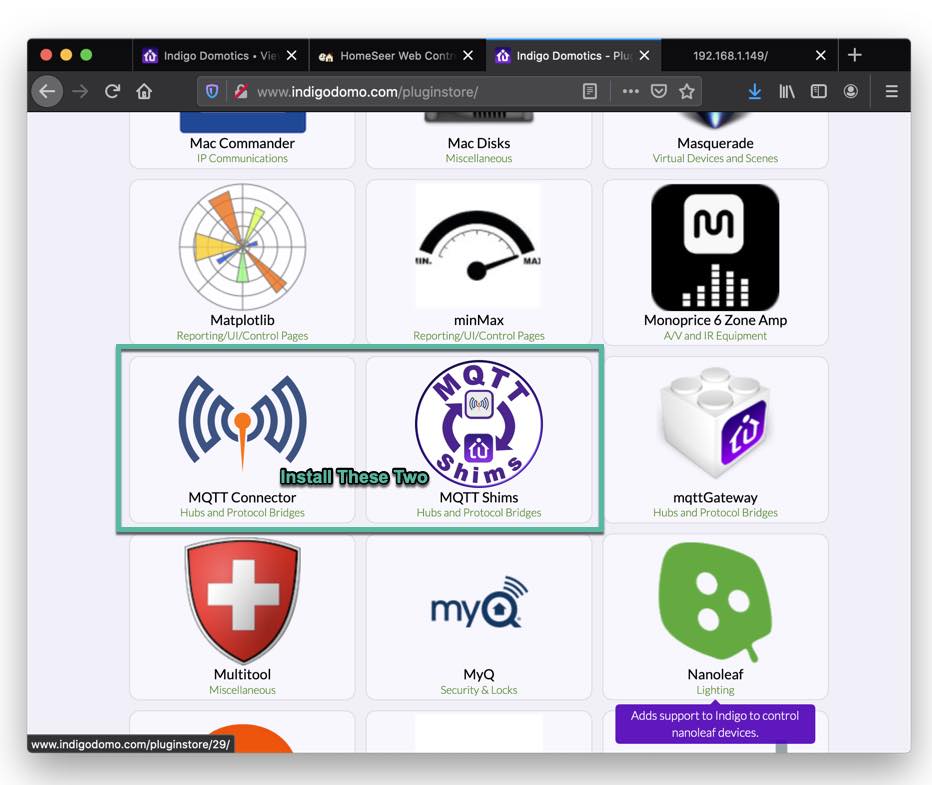Click A/V and IR Equipment category

[715, 336]
